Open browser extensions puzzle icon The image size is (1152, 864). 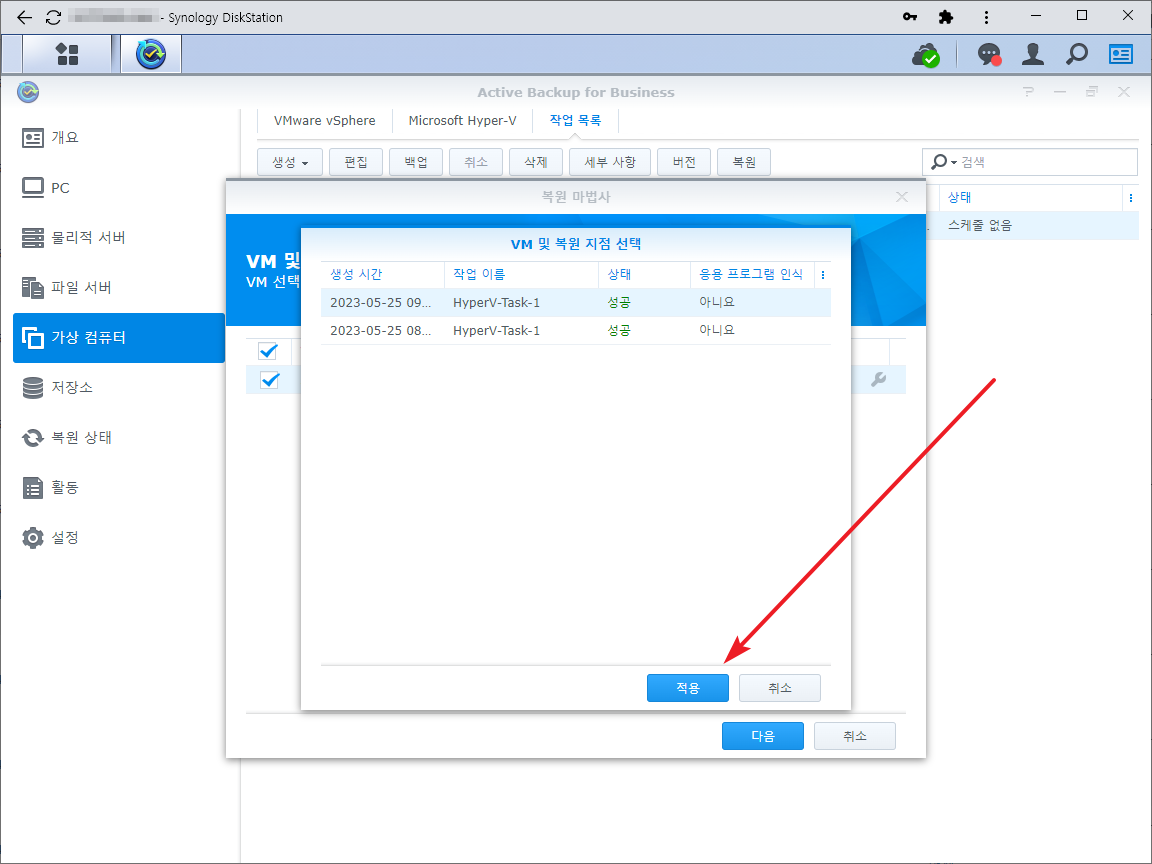tap(946, 16)
